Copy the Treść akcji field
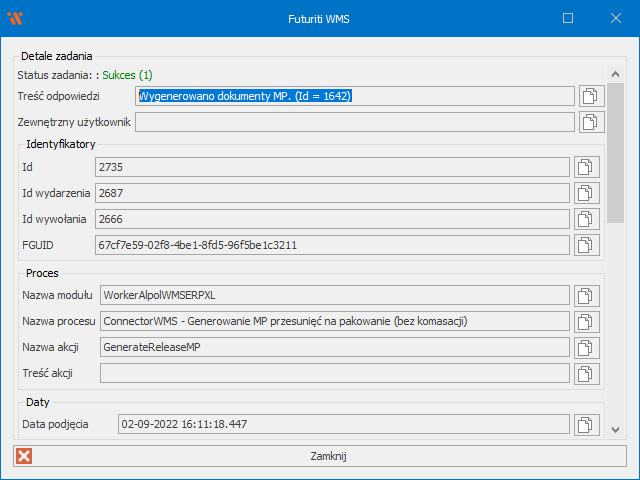640x480 pixels. tap(586, 374)
